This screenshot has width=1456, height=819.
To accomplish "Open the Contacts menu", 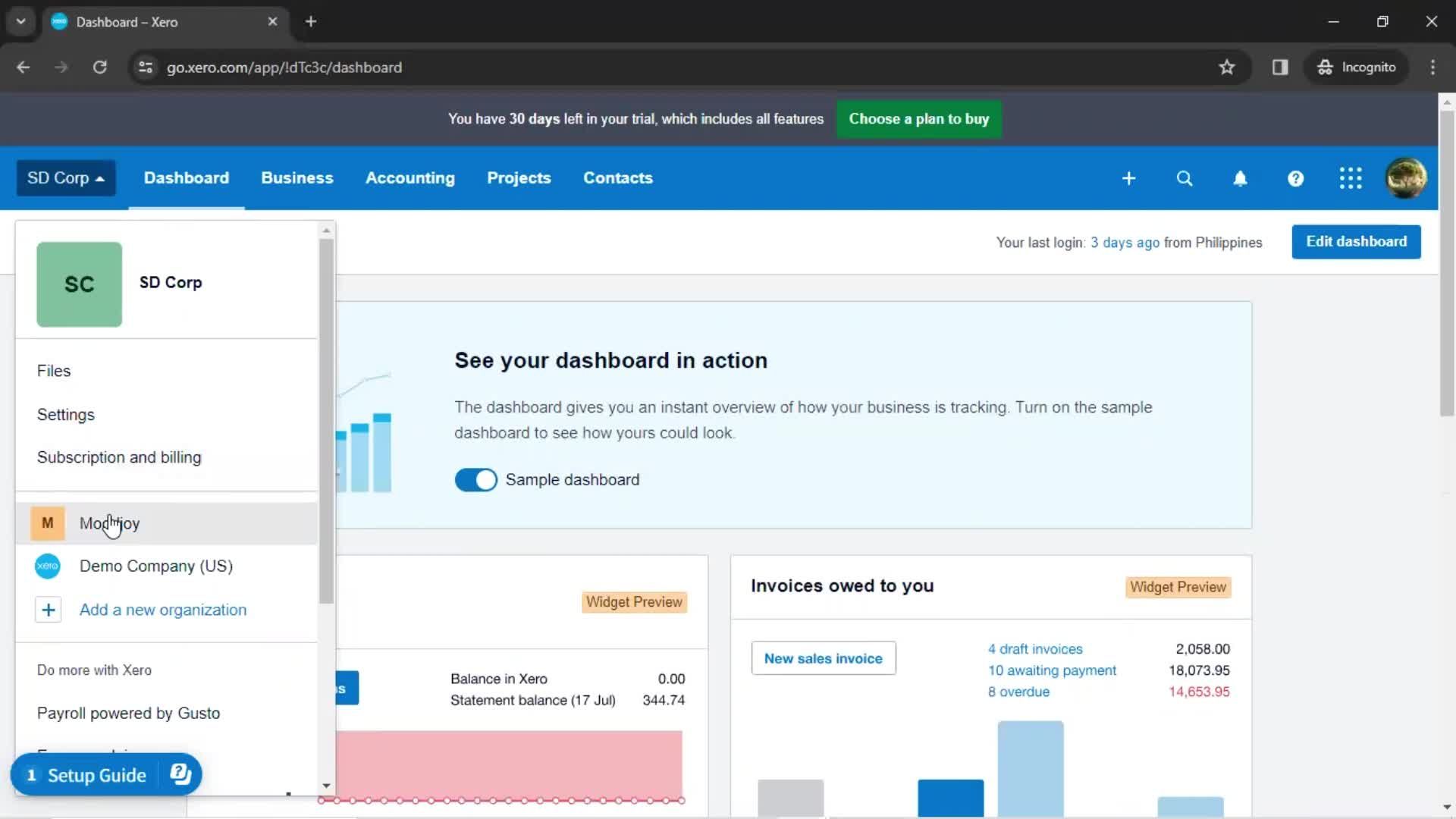I will coord(618,178).
